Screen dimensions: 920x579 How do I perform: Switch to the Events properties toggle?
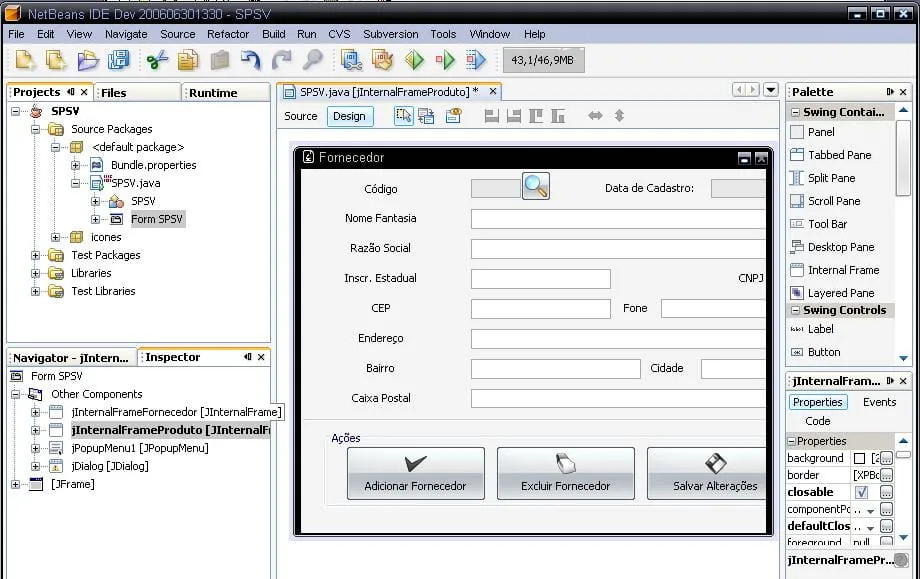point(879,402)
